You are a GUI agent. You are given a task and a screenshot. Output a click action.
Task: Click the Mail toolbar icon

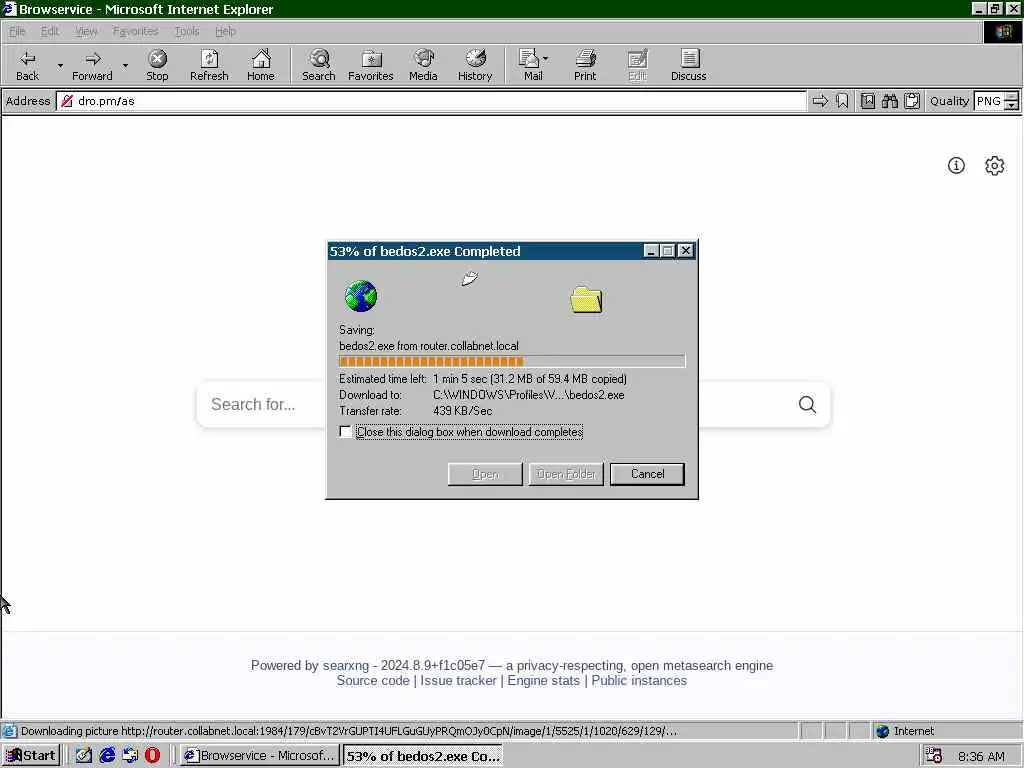[x=530, y=65]
